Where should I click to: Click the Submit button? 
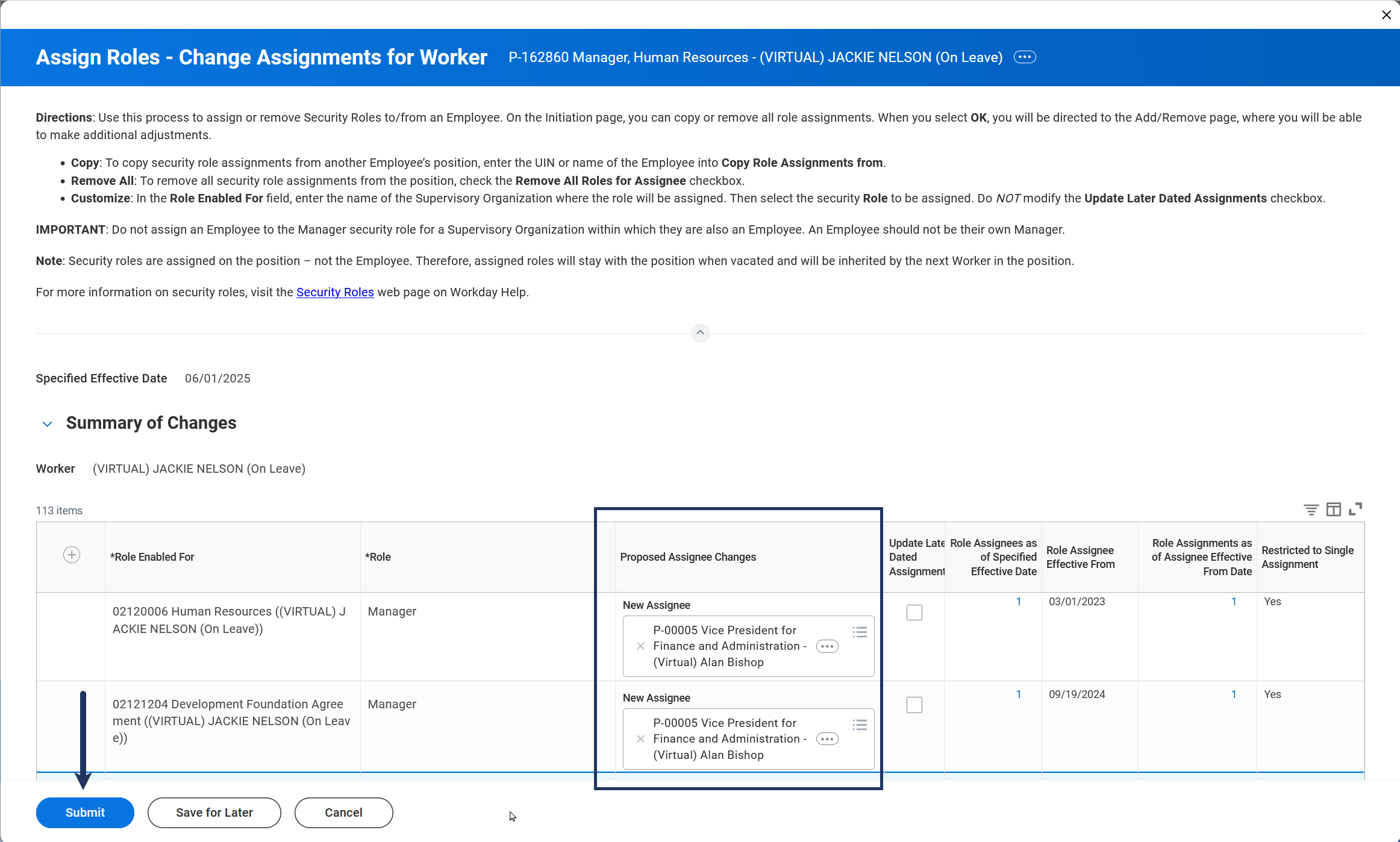pos(85,812)
